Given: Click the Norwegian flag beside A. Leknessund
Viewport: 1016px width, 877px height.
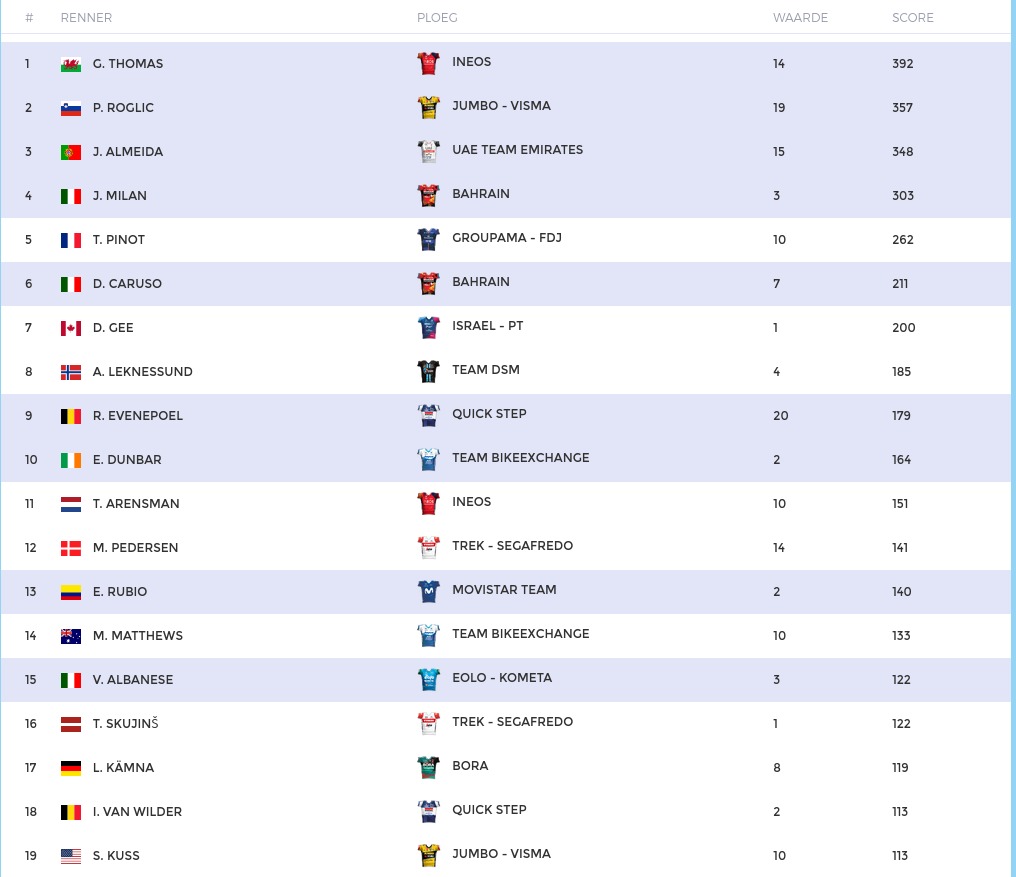Looking at the screenshot, I should coord(71,372).
